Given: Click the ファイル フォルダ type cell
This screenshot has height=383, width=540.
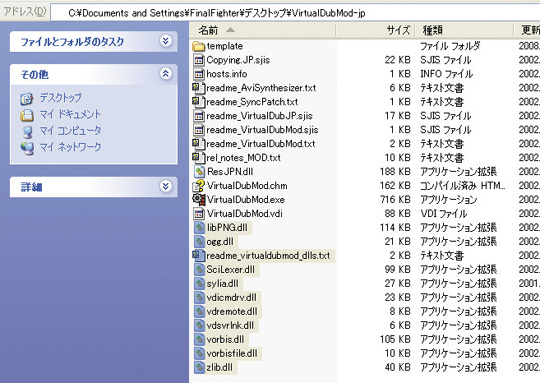Looking at the screenshot, I should click(x=450, y=46).
